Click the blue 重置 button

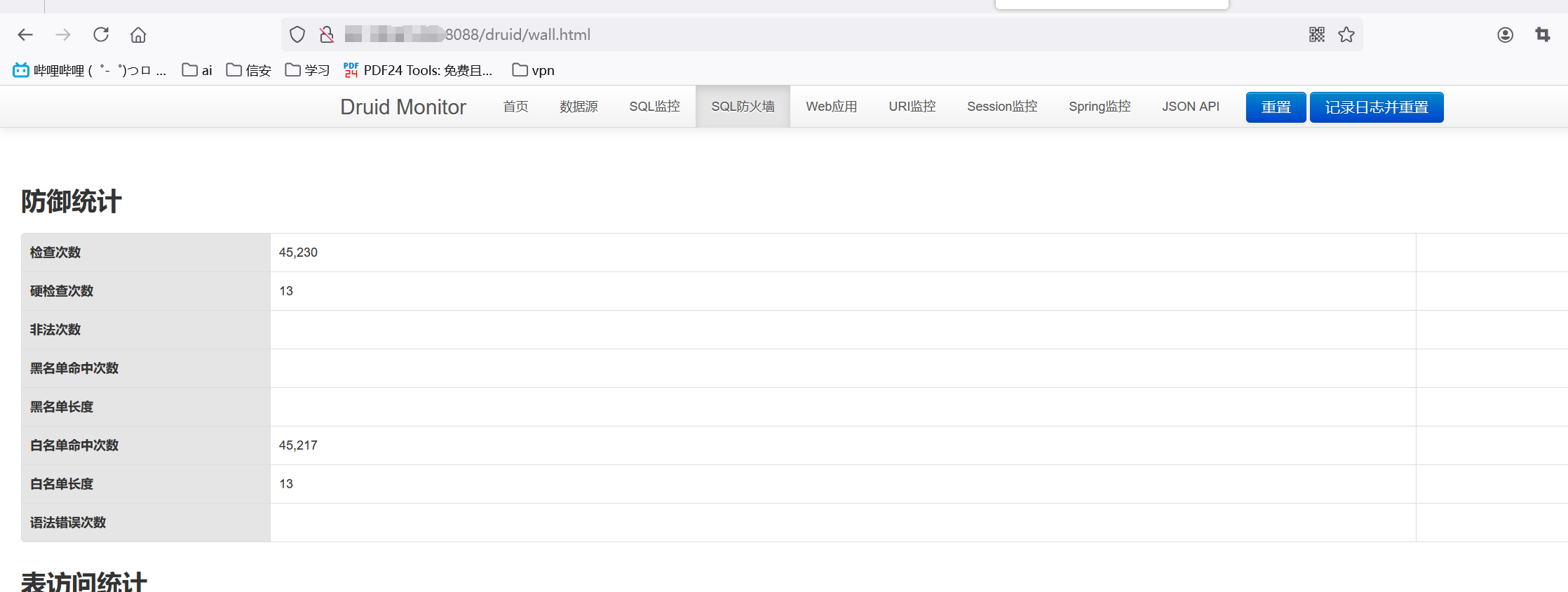(x=1276, y=107)
